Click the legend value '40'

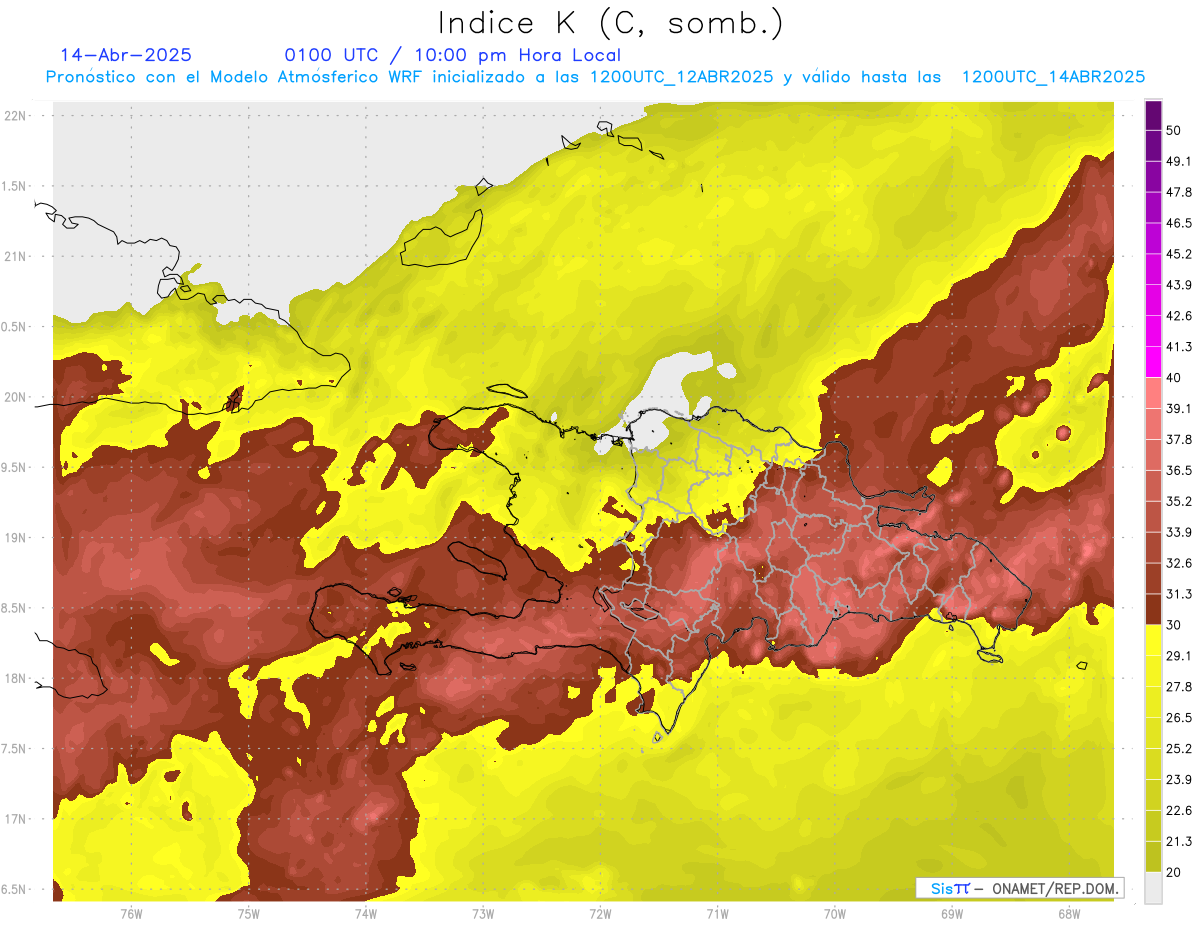coord(1174,378)
